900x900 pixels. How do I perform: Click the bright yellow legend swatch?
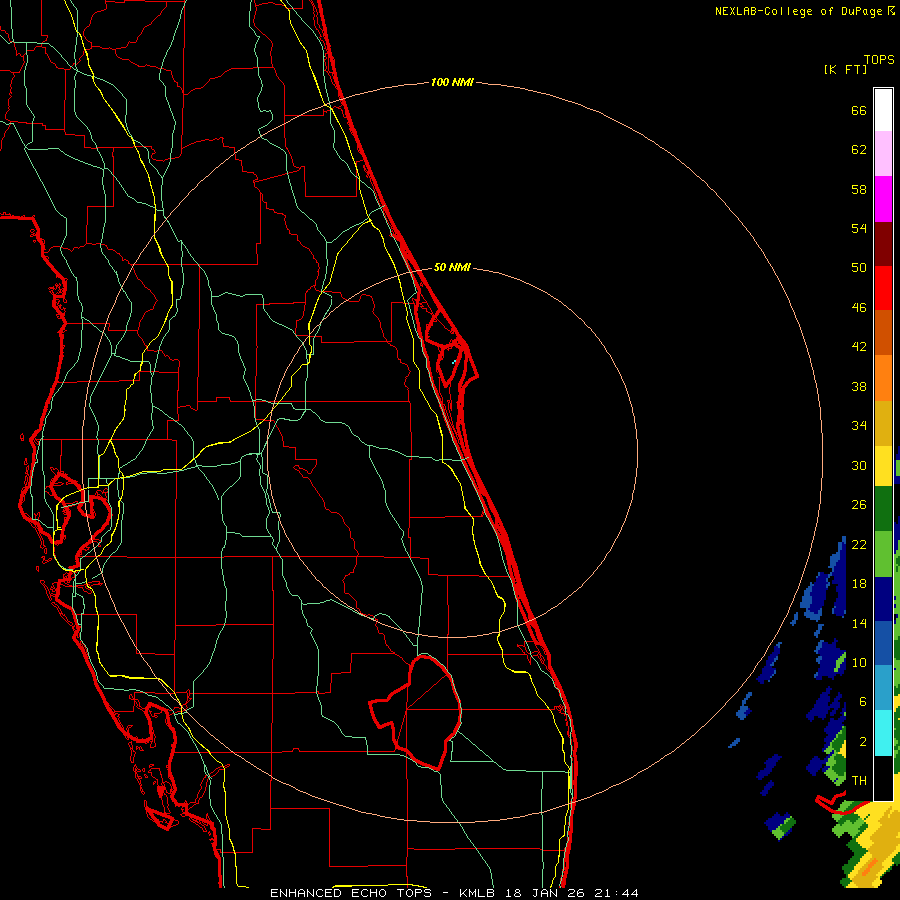(x=883, y=465)
